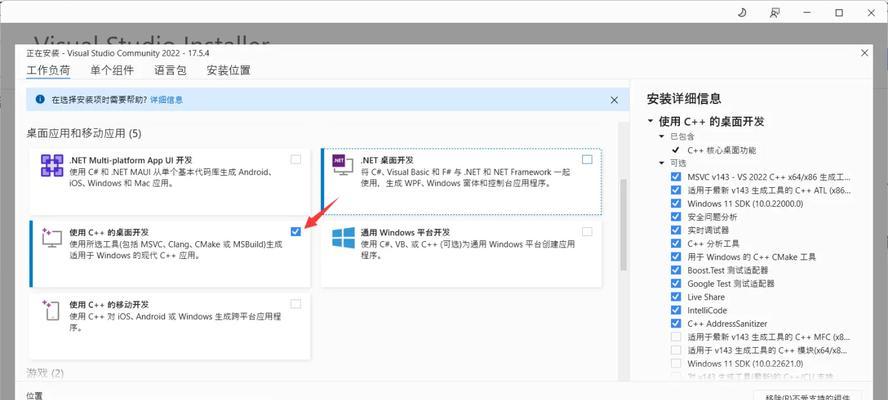Click the 移除(R)不受支持的组件 button
Viewport: 888px width, 400px height.
pos(808,396)
